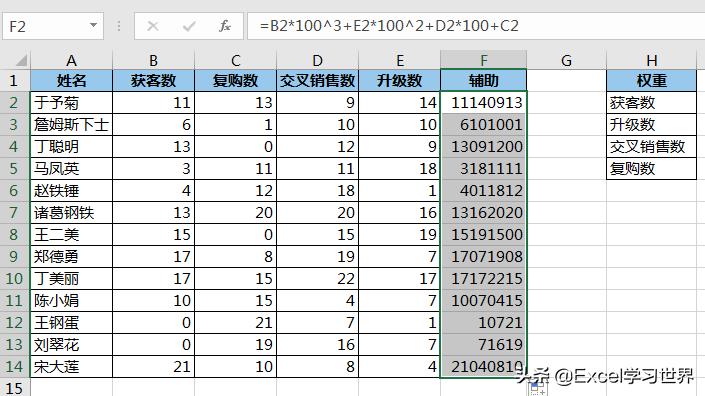Click cell with value 17071908
705x396 pixels.
pyautogui.click(x=483, y=257)
